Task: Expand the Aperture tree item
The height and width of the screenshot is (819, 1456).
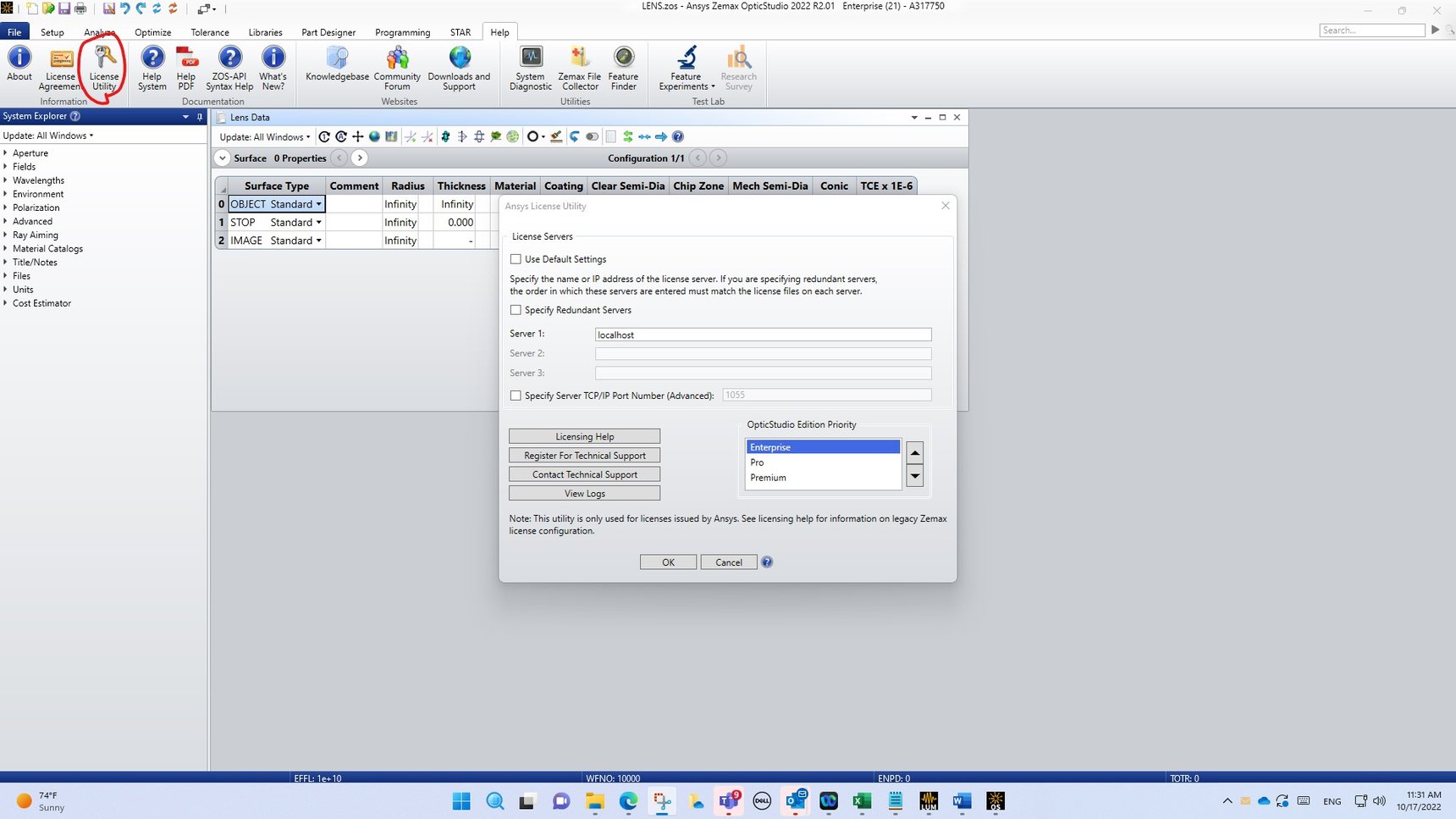Action: 6,153
